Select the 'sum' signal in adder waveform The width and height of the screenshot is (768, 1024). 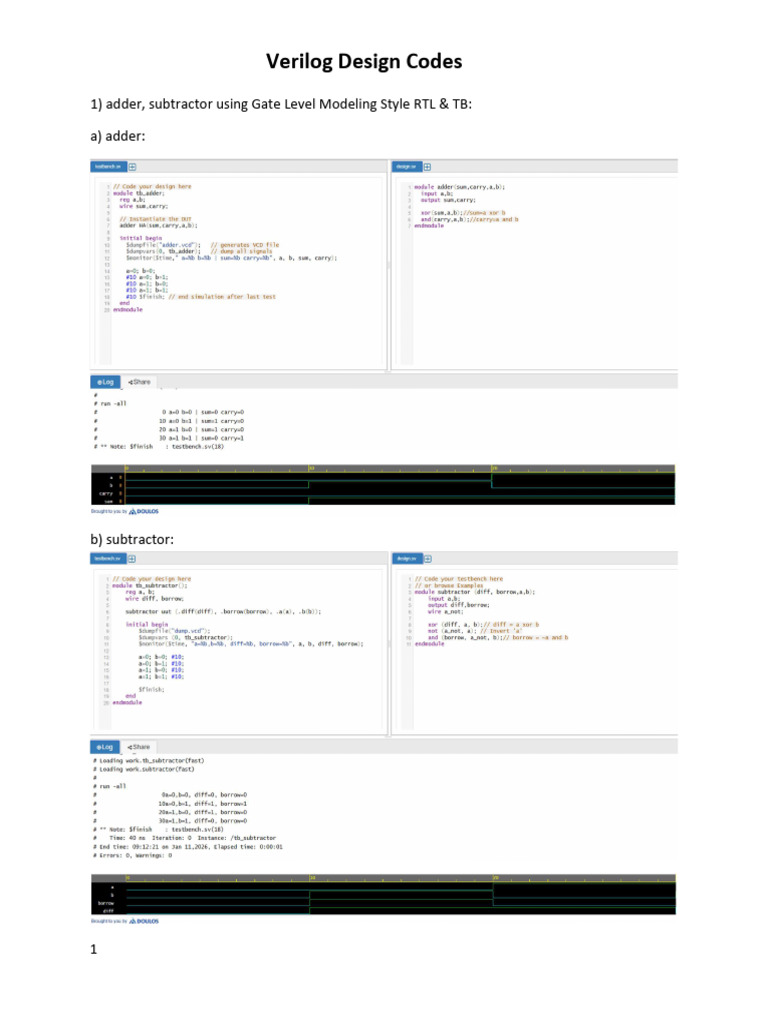[108, 501]
